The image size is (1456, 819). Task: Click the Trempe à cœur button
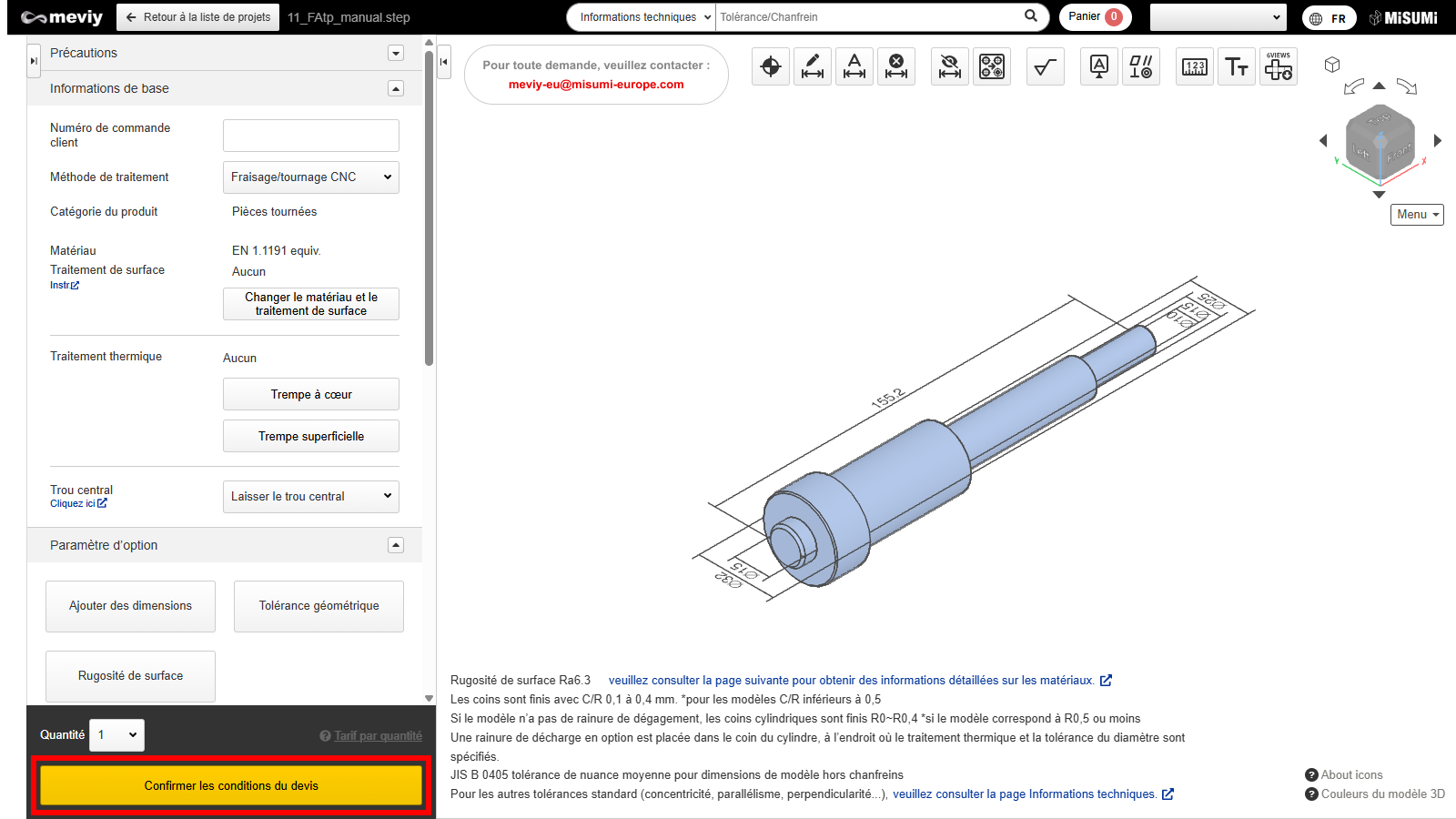point(310,395)
